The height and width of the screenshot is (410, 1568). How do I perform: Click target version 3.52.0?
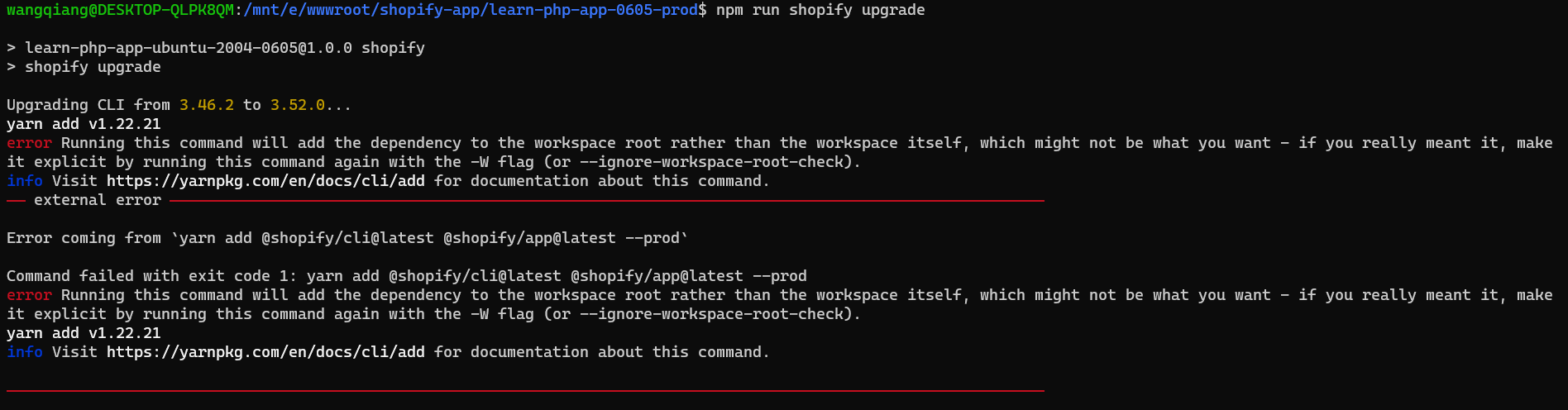(x=298, y=105)
